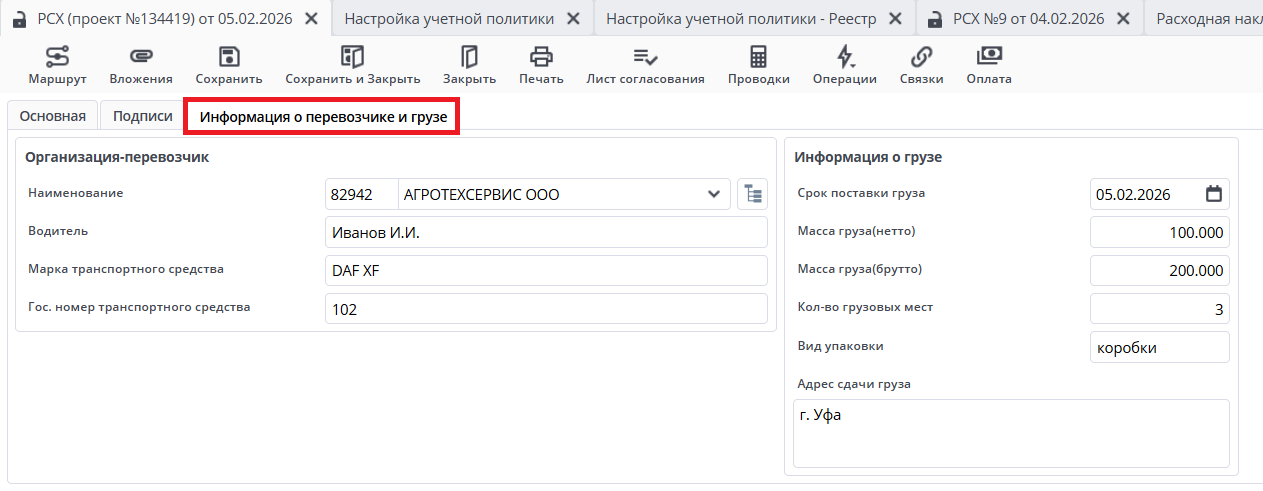Switch to the Основная tab
The height and width of the screenshot is (491, 1263).
[x=53, y=116]
